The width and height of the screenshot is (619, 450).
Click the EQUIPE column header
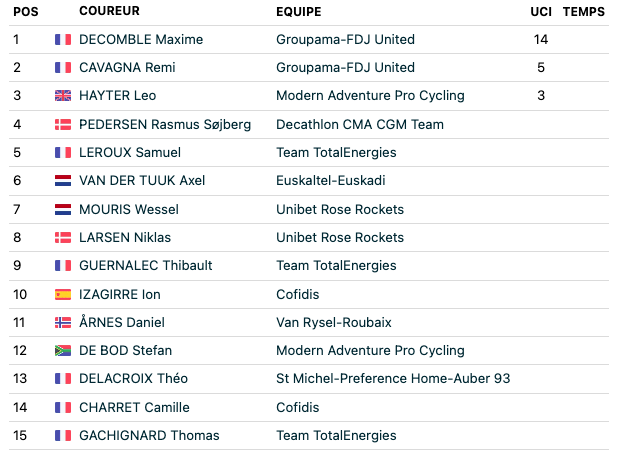tap(299, 11)
